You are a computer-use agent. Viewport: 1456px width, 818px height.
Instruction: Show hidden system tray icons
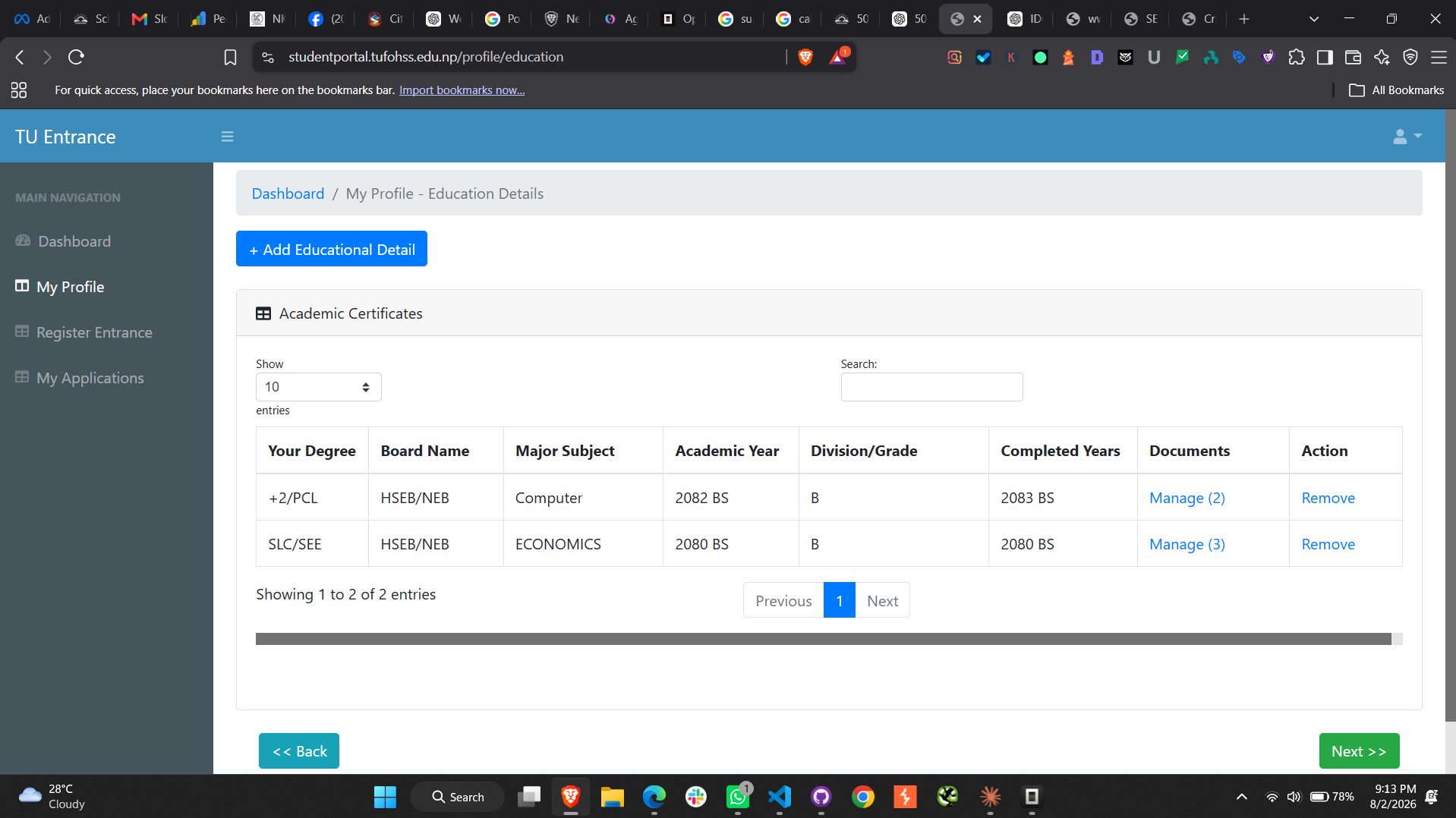[1242, 797]
